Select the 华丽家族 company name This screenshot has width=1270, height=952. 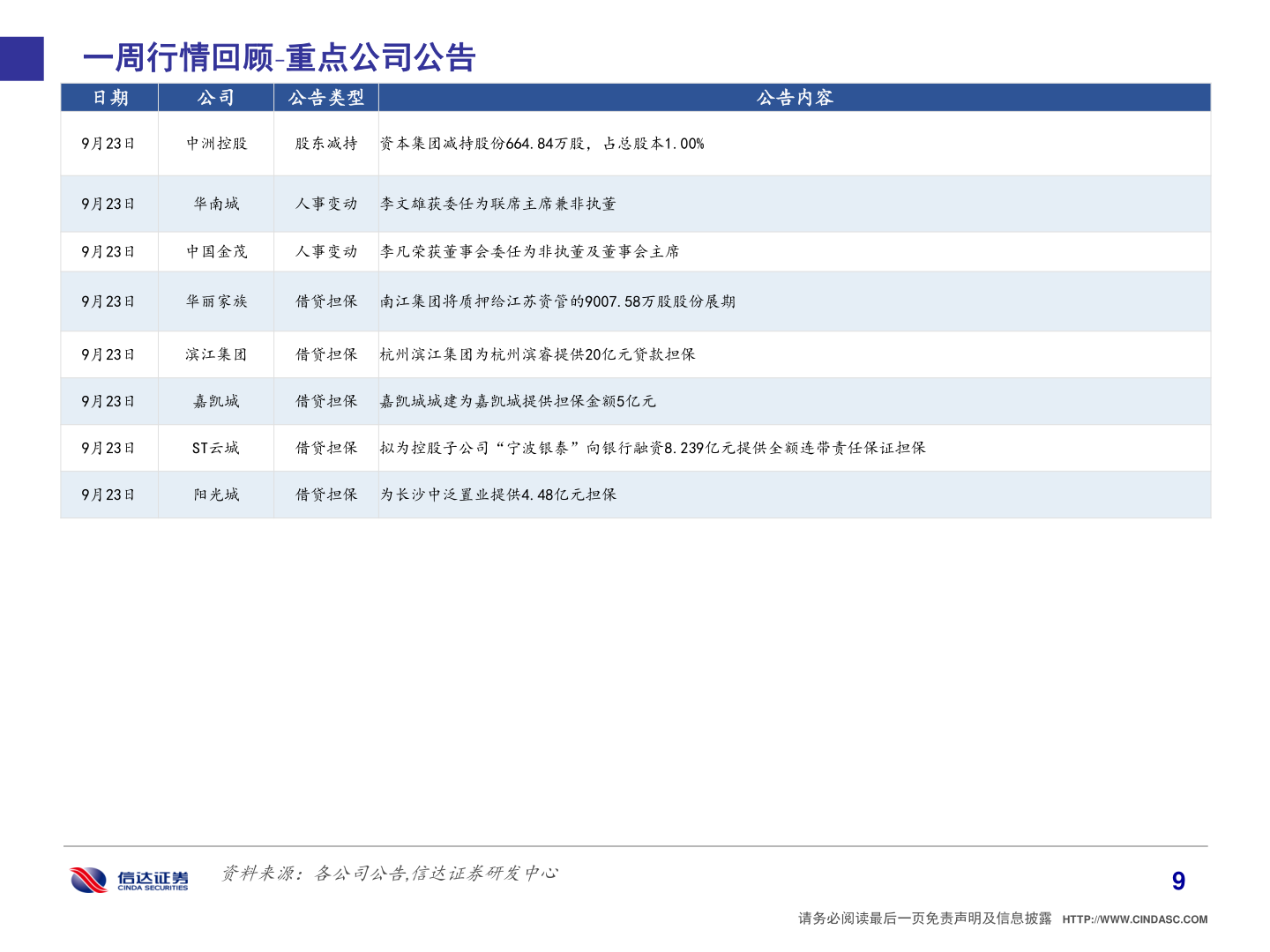[215, 301]
